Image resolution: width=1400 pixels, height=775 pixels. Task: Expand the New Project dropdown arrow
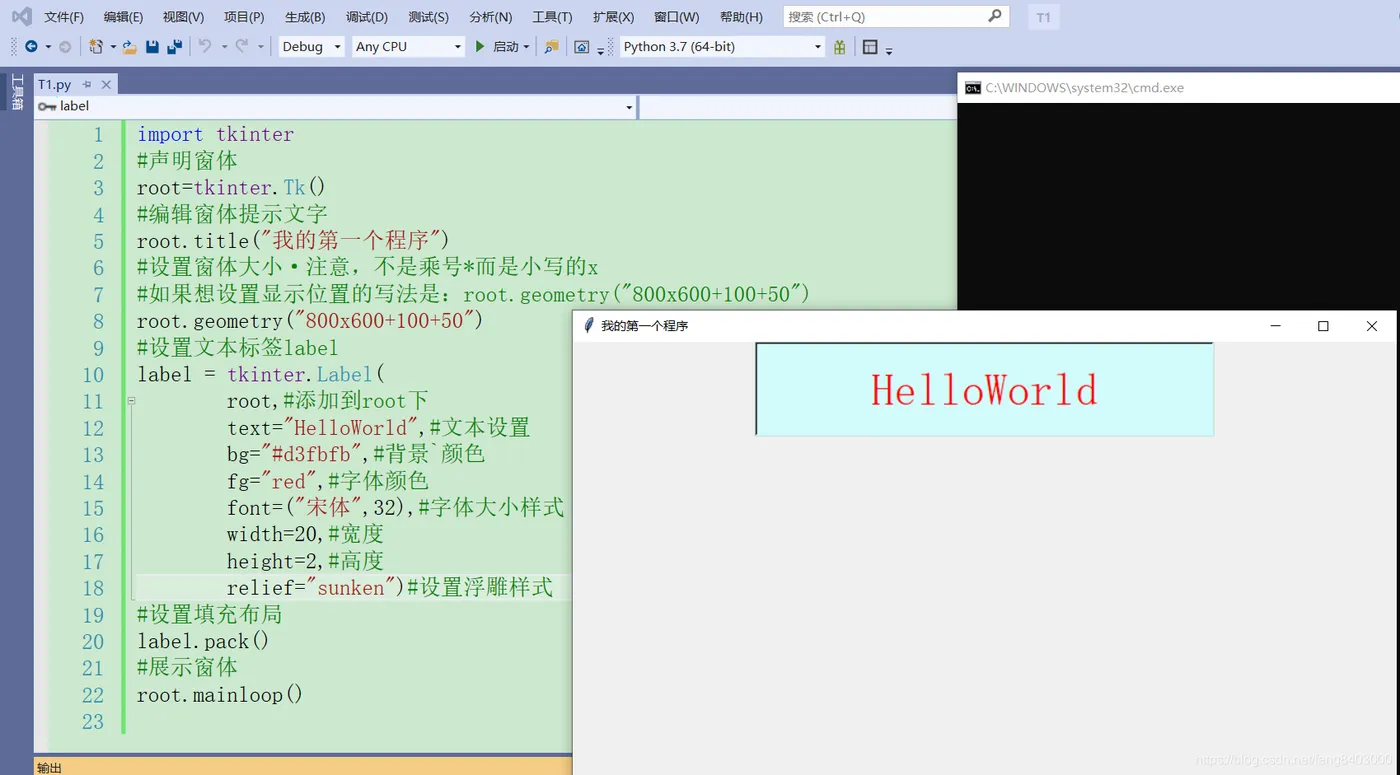[113, 47]
